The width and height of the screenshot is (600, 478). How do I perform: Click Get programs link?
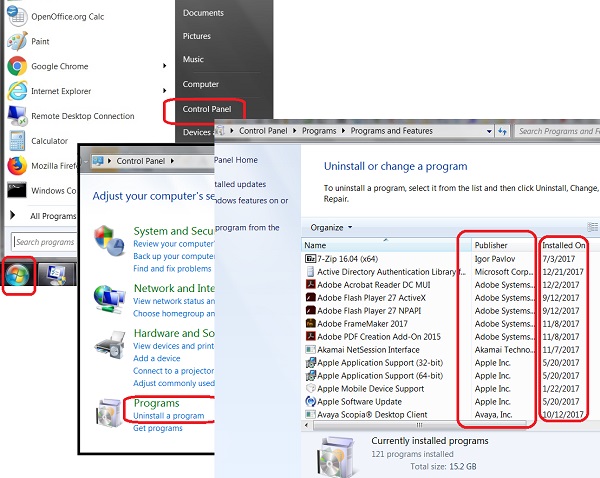point(158,428)
